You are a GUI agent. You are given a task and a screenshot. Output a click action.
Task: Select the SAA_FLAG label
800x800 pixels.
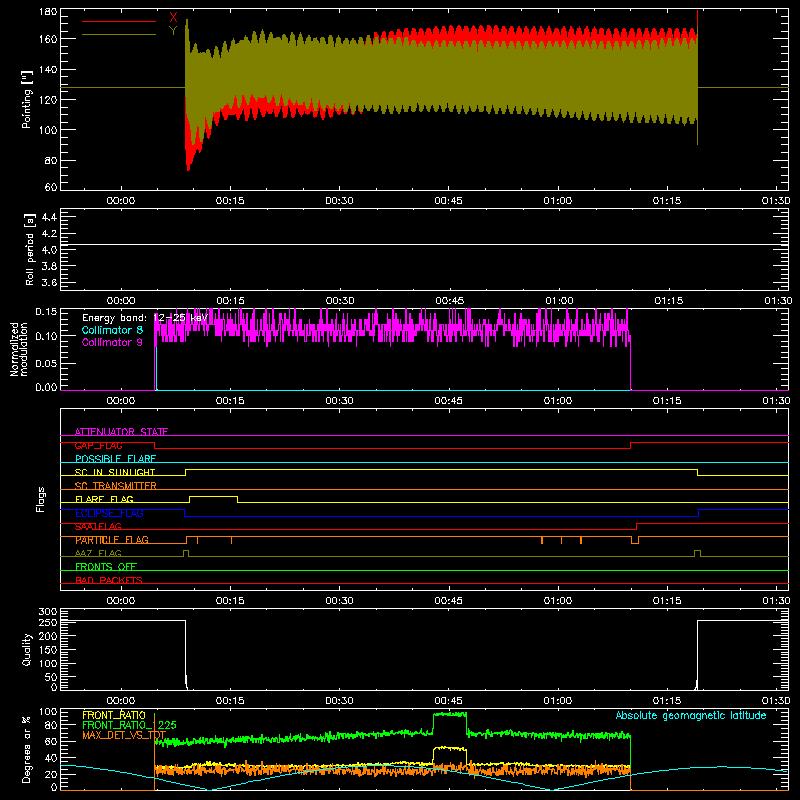(x=98, y=526)
